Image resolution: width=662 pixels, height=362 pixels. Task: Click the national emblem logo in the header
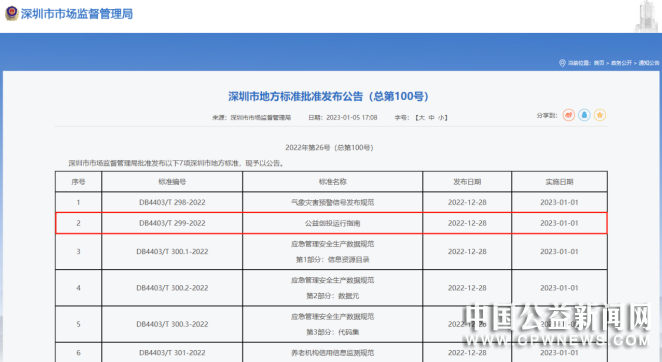click(x=11, y=13)
